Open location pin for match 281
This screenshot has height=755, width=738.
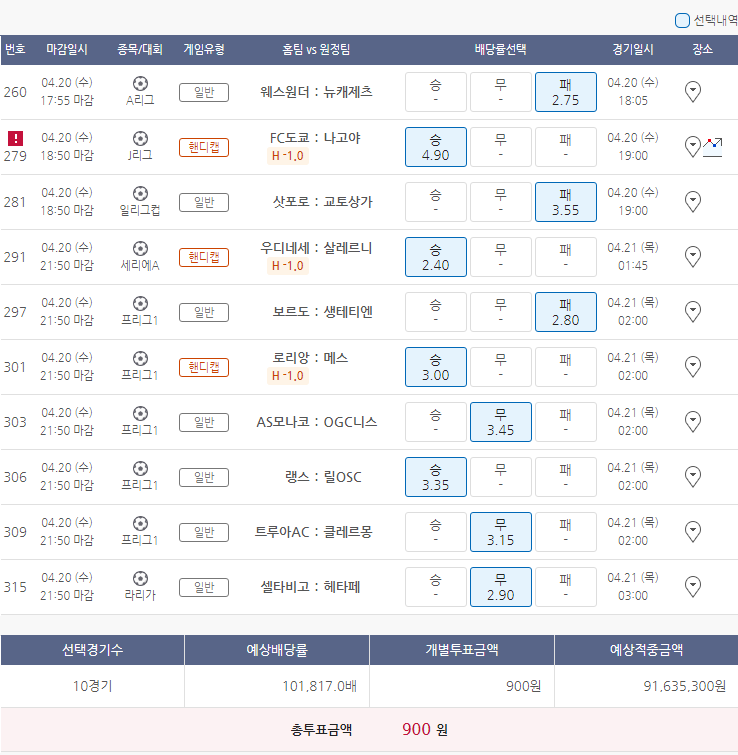click(x=692, y=201)
